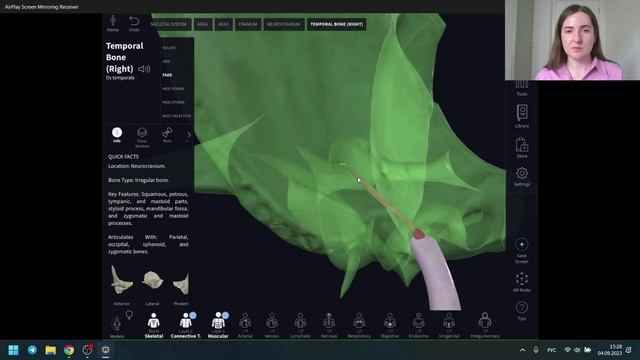Choose the Fade option
This screenshot has width=640, height=360.
[x=167, y=75]
